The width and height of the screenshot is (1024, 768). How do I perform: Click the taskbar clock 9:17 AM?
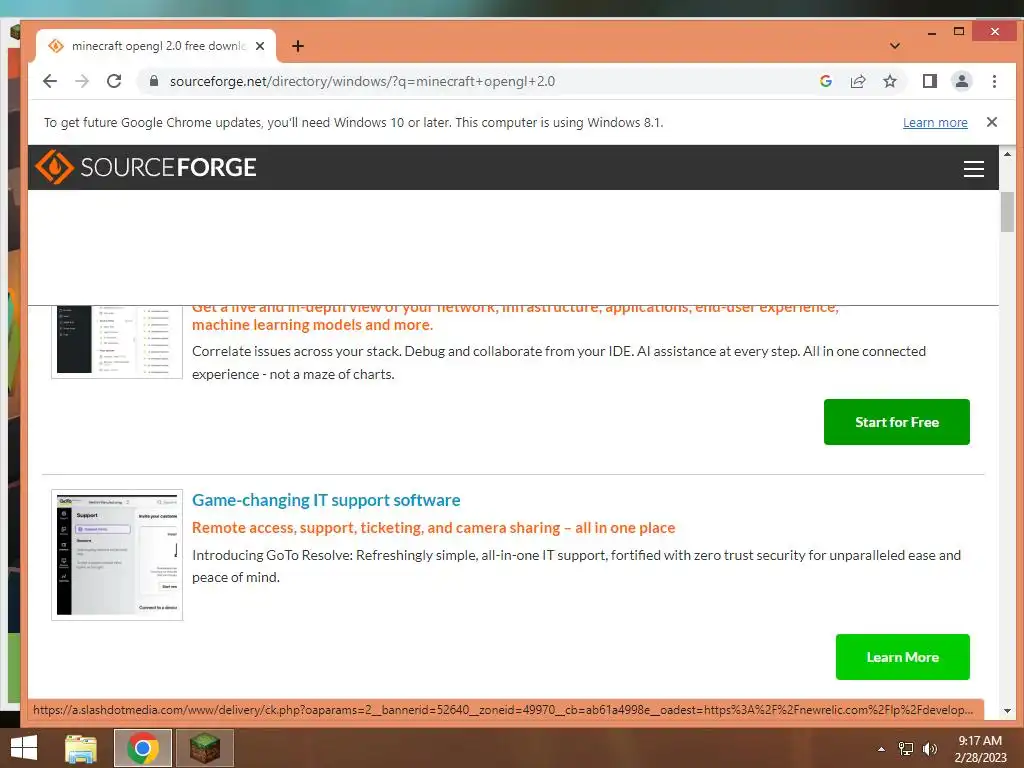[980, 748]
